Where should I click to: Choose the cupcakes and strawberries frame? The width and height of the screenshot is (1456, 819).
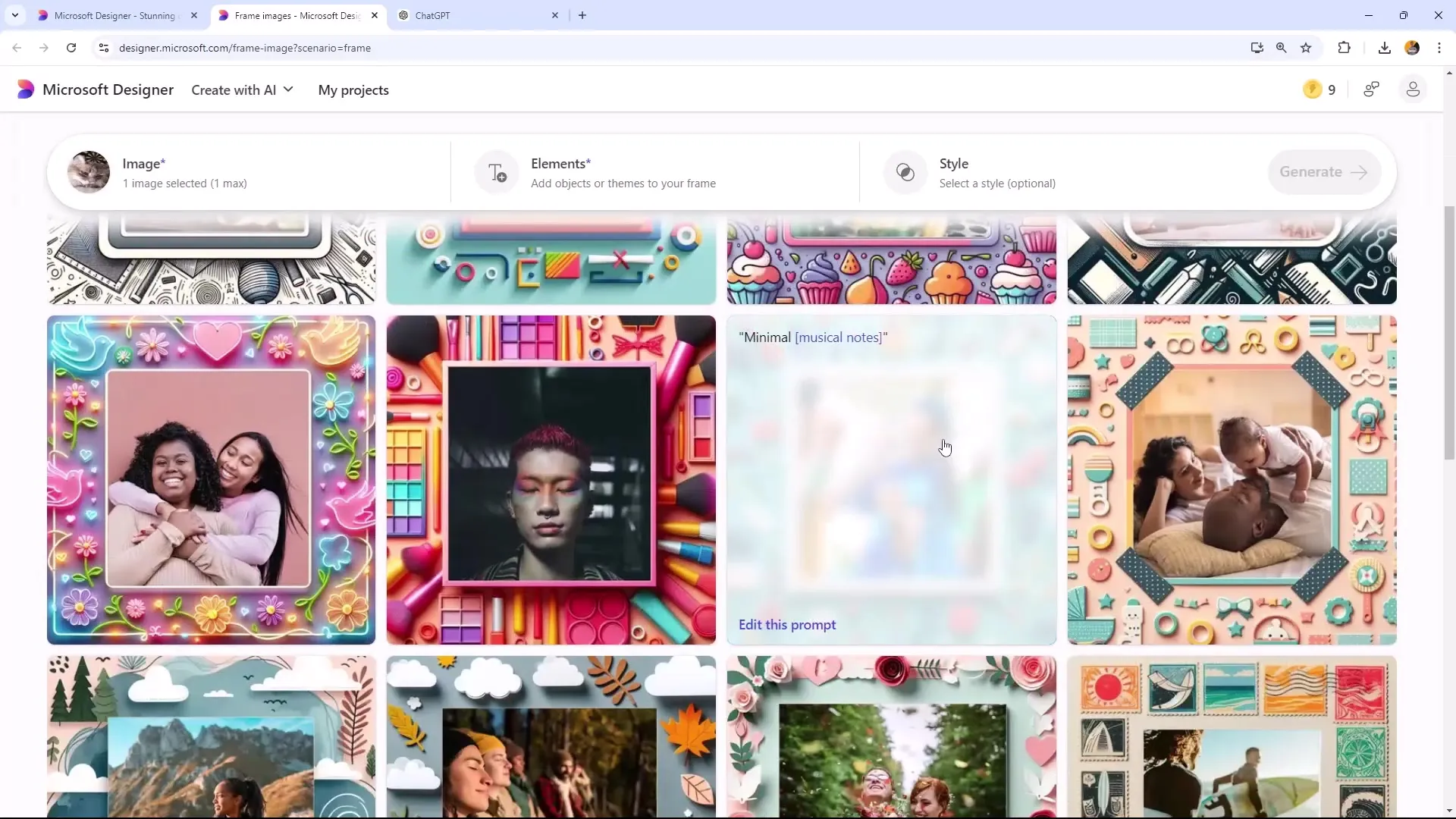(x=892, y=259)
